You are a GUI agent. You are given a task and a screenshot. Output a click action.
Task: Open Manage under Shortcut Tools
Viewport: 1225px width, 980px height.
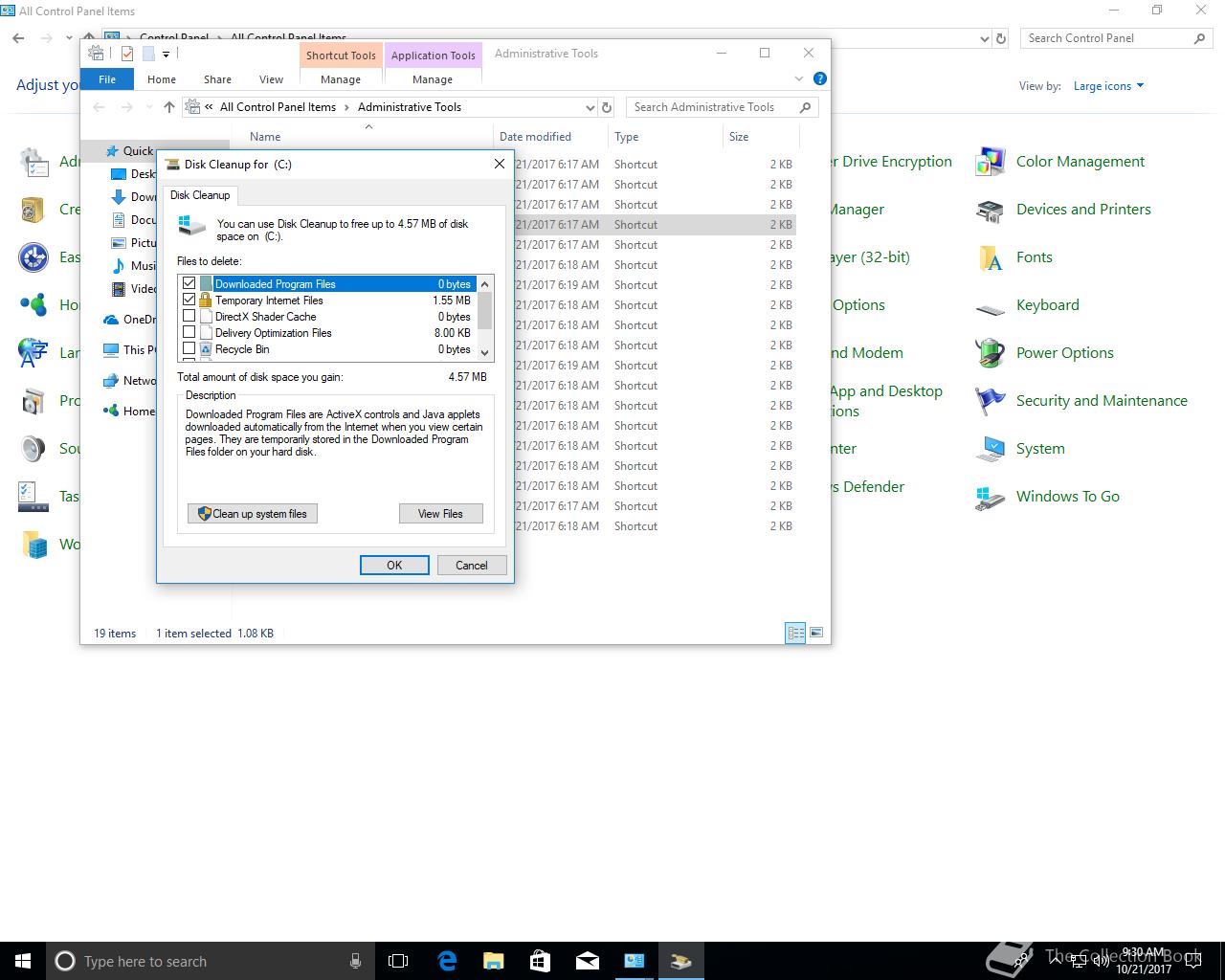pyautogui.click(x=341, y=79)
